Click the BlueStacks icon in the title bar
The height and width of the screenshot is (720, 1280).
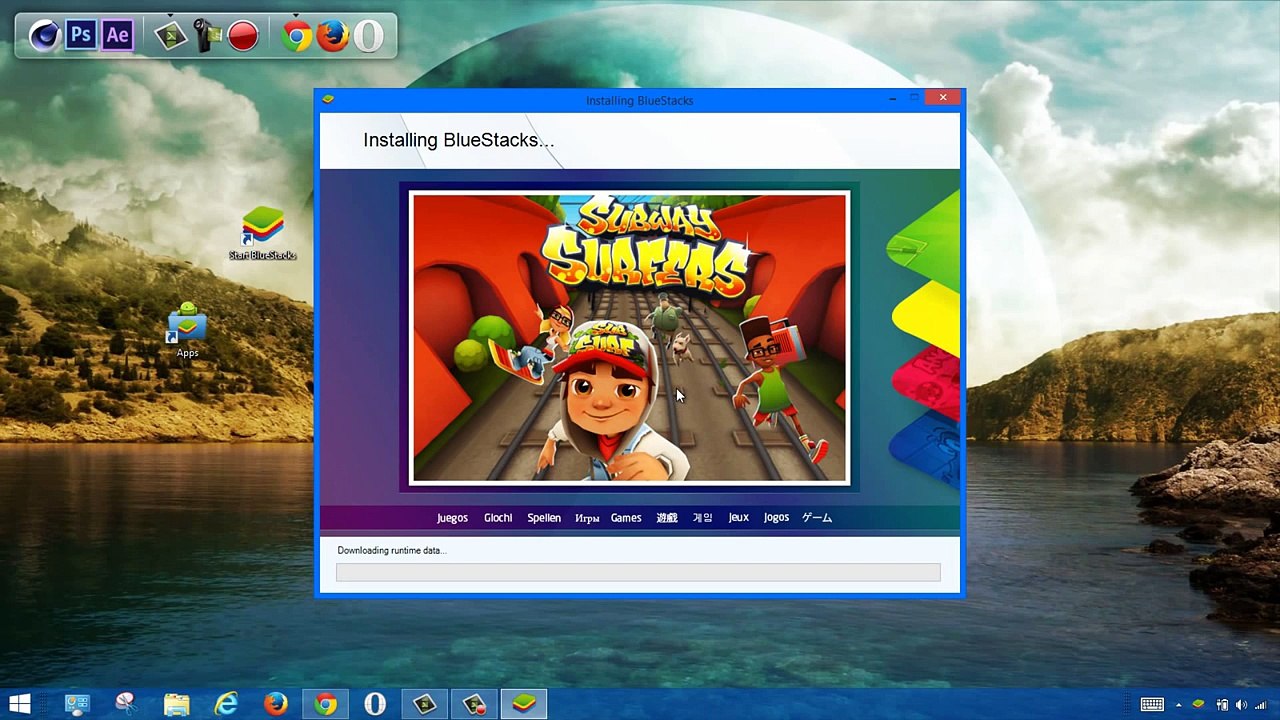point(328,99)
